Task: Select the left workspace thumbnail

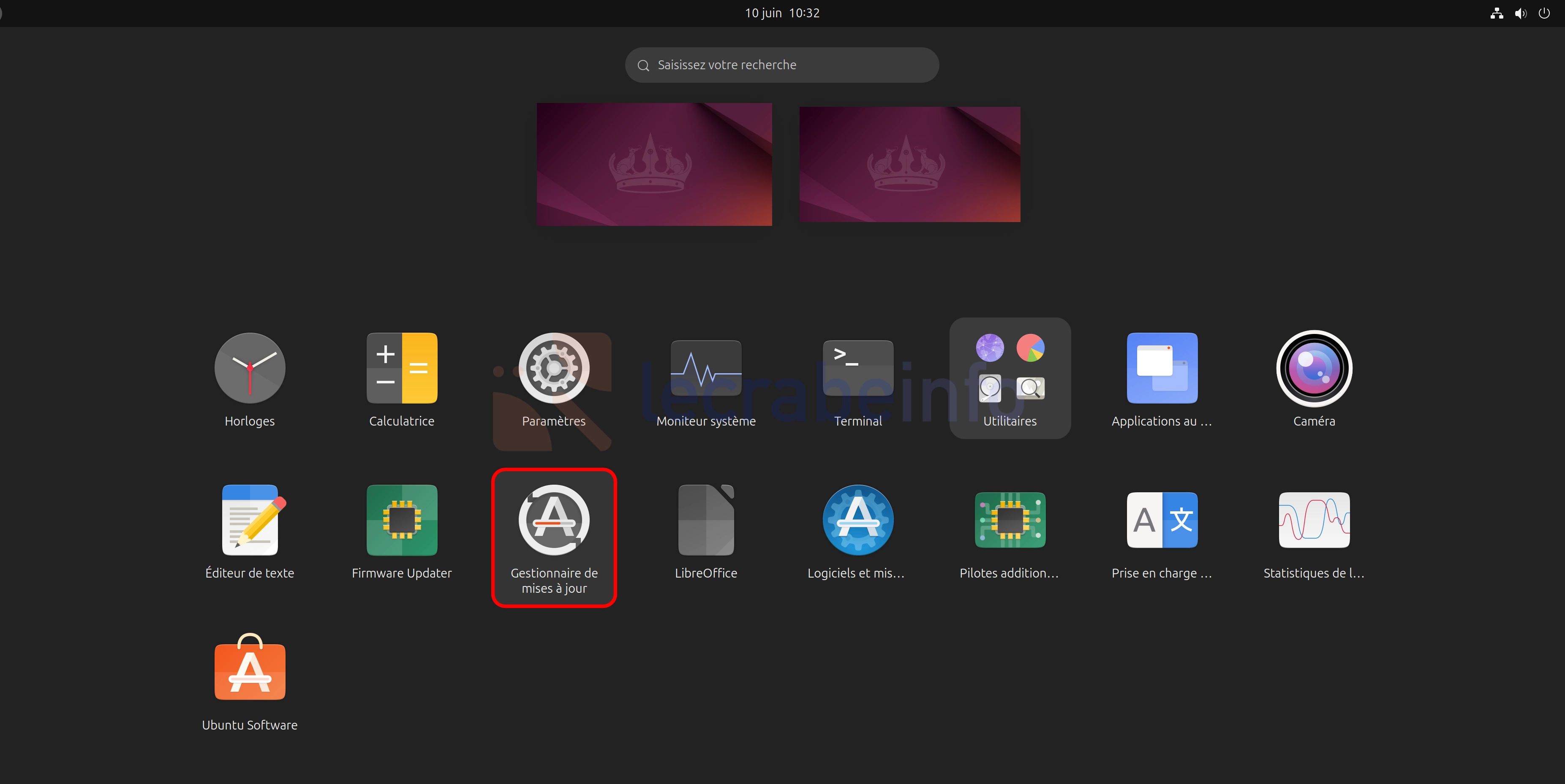Action: pos(654,164)
